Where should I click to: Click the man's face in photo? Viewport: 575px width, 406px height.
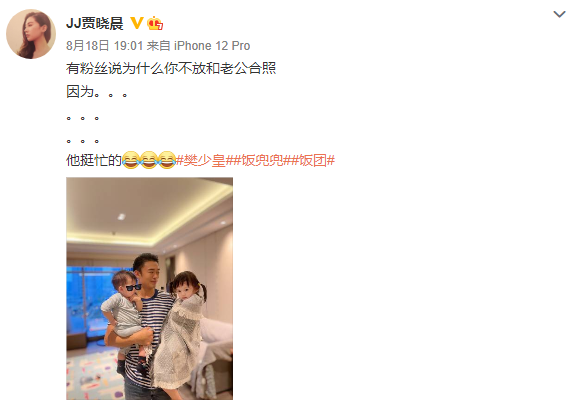(147, 273)
